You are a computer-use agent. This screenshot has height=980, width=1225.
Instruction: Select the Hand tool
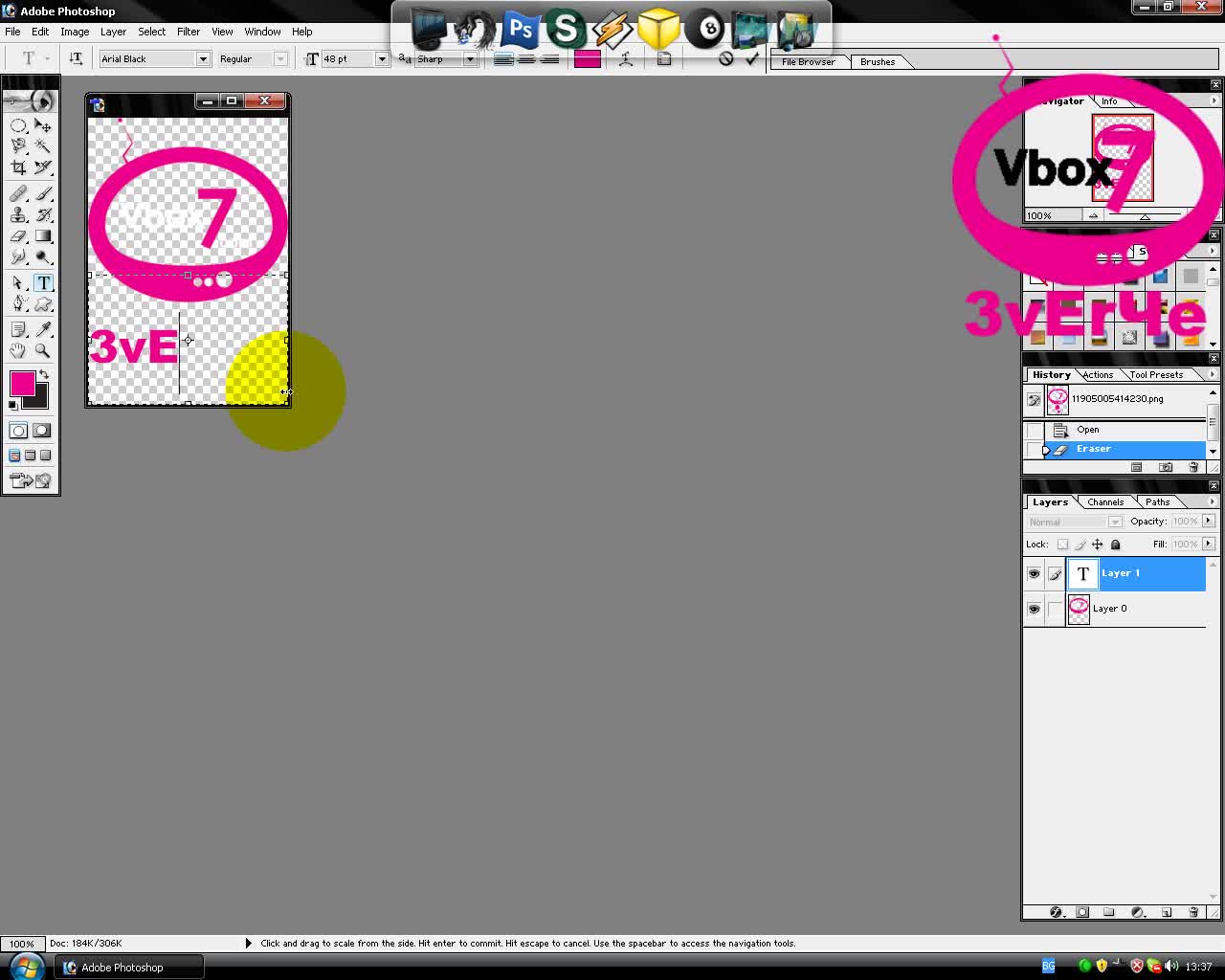(18, 350)
